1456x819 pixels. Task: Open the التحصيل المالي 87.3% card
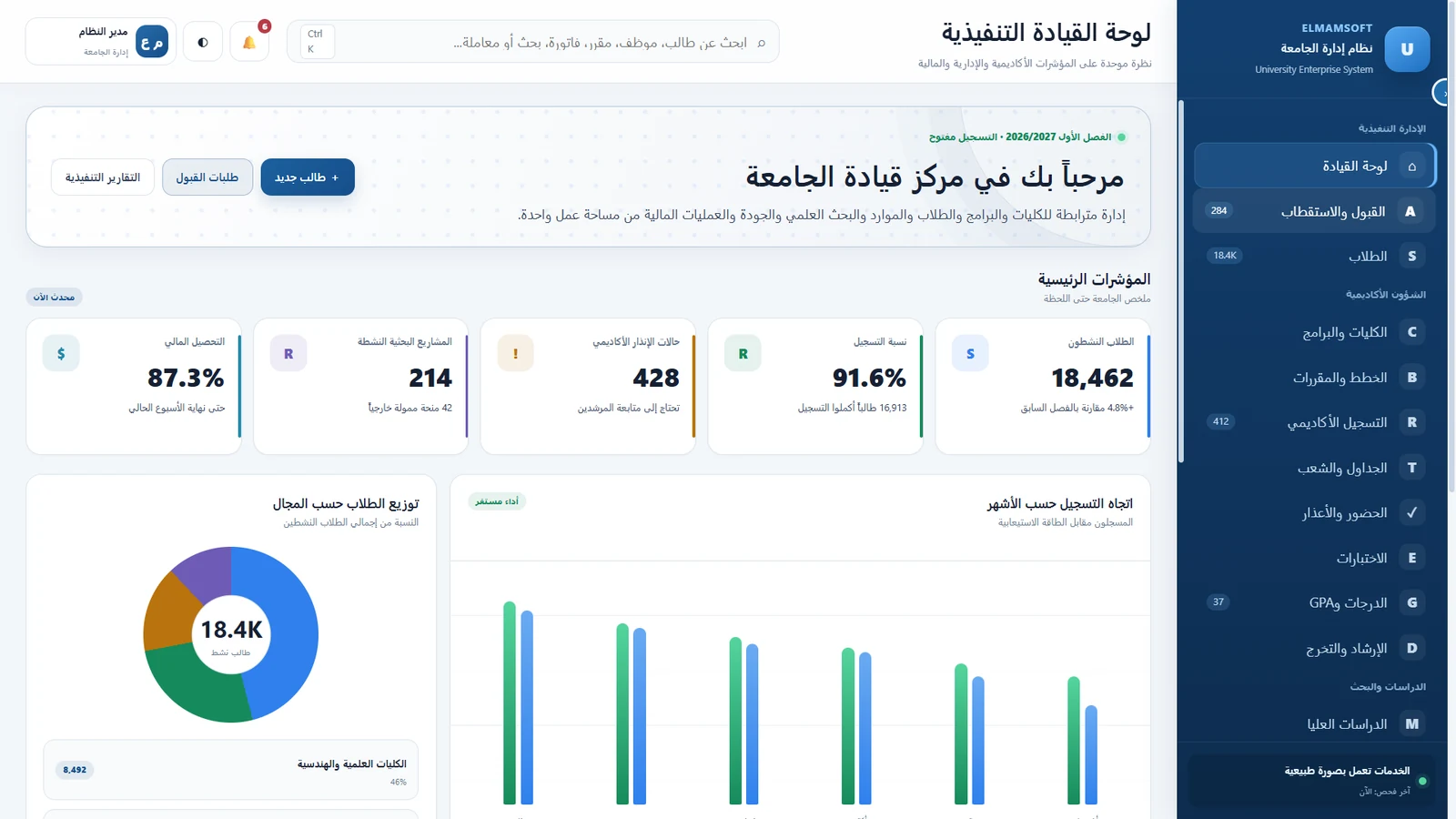134,386
